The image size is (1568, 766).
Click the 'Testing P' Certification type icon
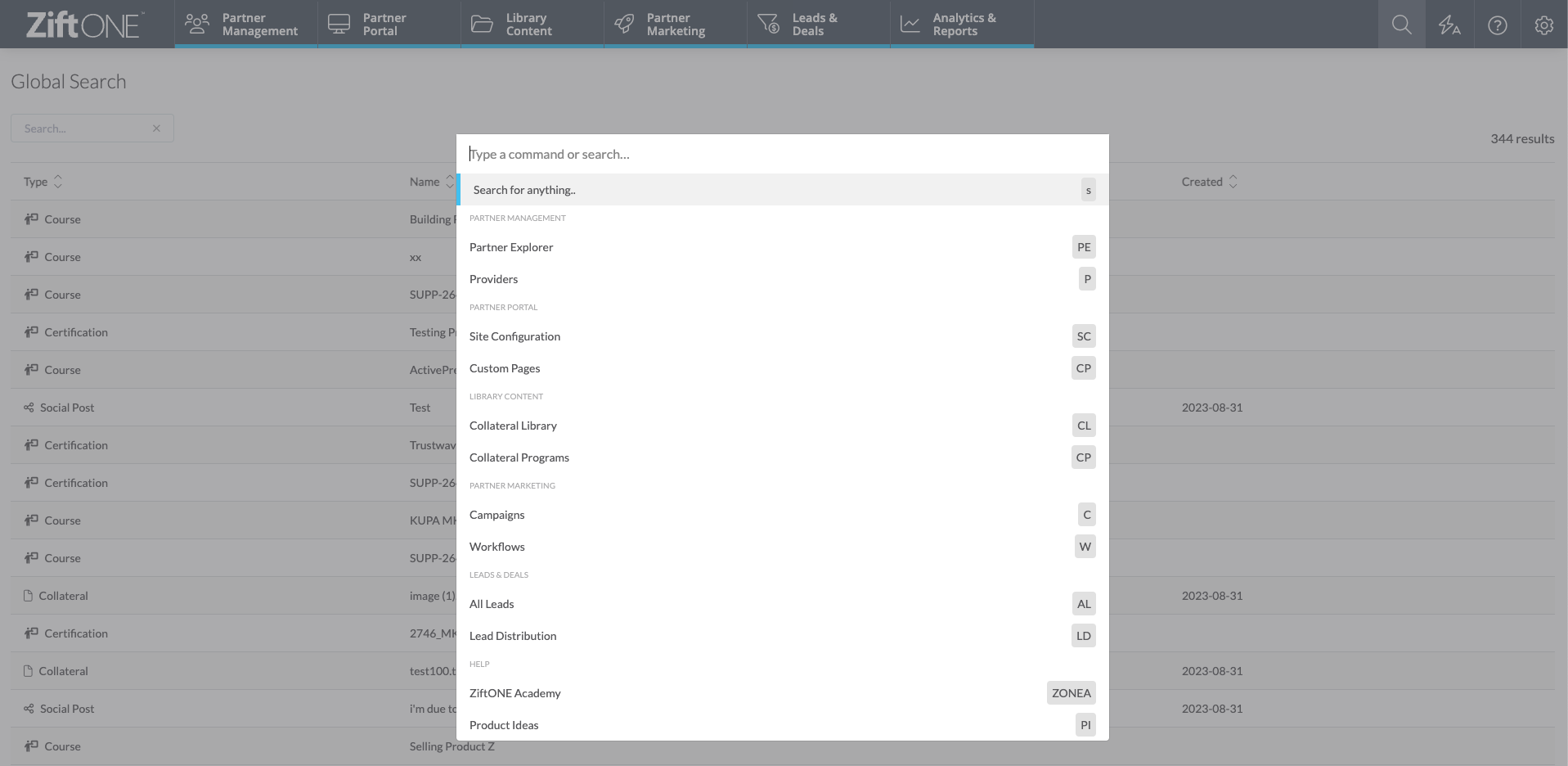(31, 332)
